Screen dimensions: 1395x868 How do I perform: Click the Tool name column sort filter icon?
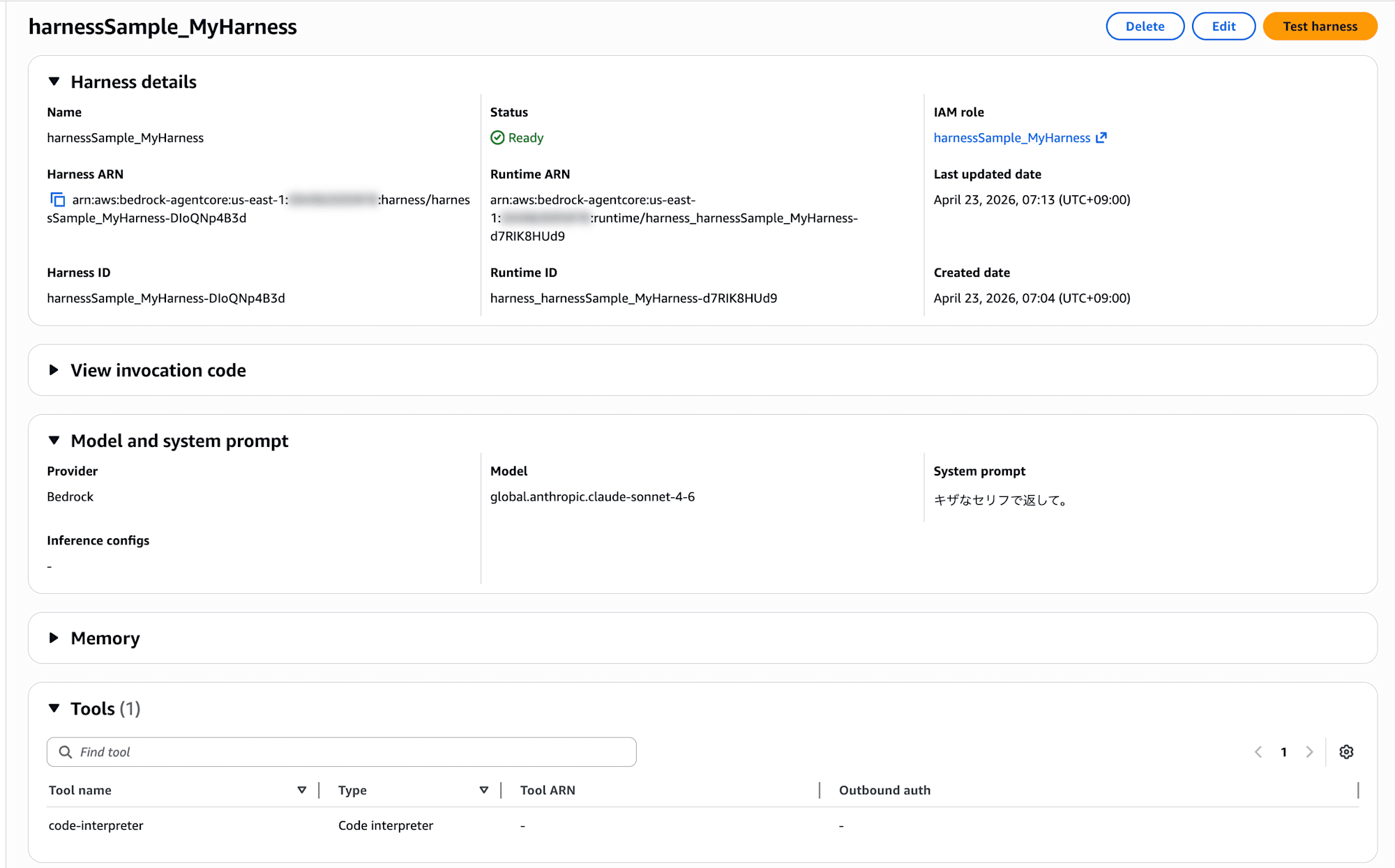tap(303, 790)
